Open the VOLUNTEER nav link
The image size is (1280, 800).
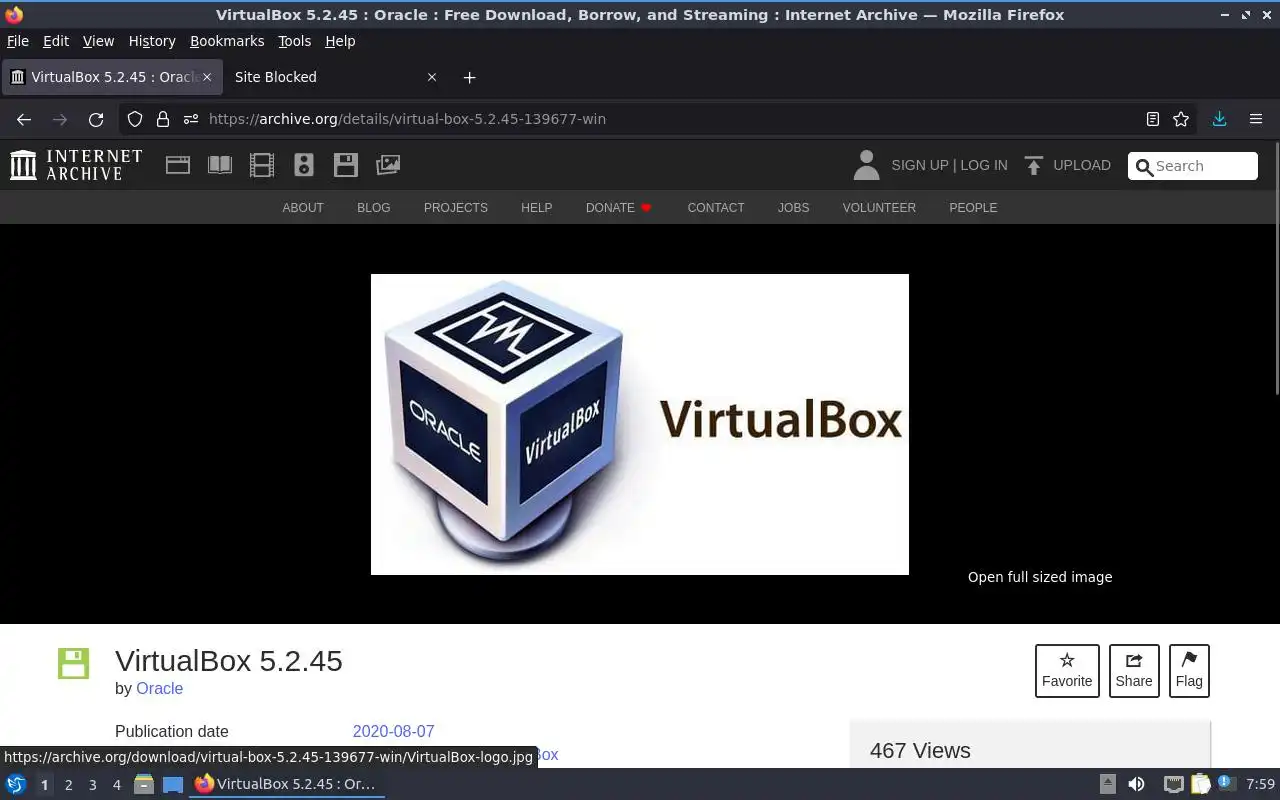tap(879, 208)
